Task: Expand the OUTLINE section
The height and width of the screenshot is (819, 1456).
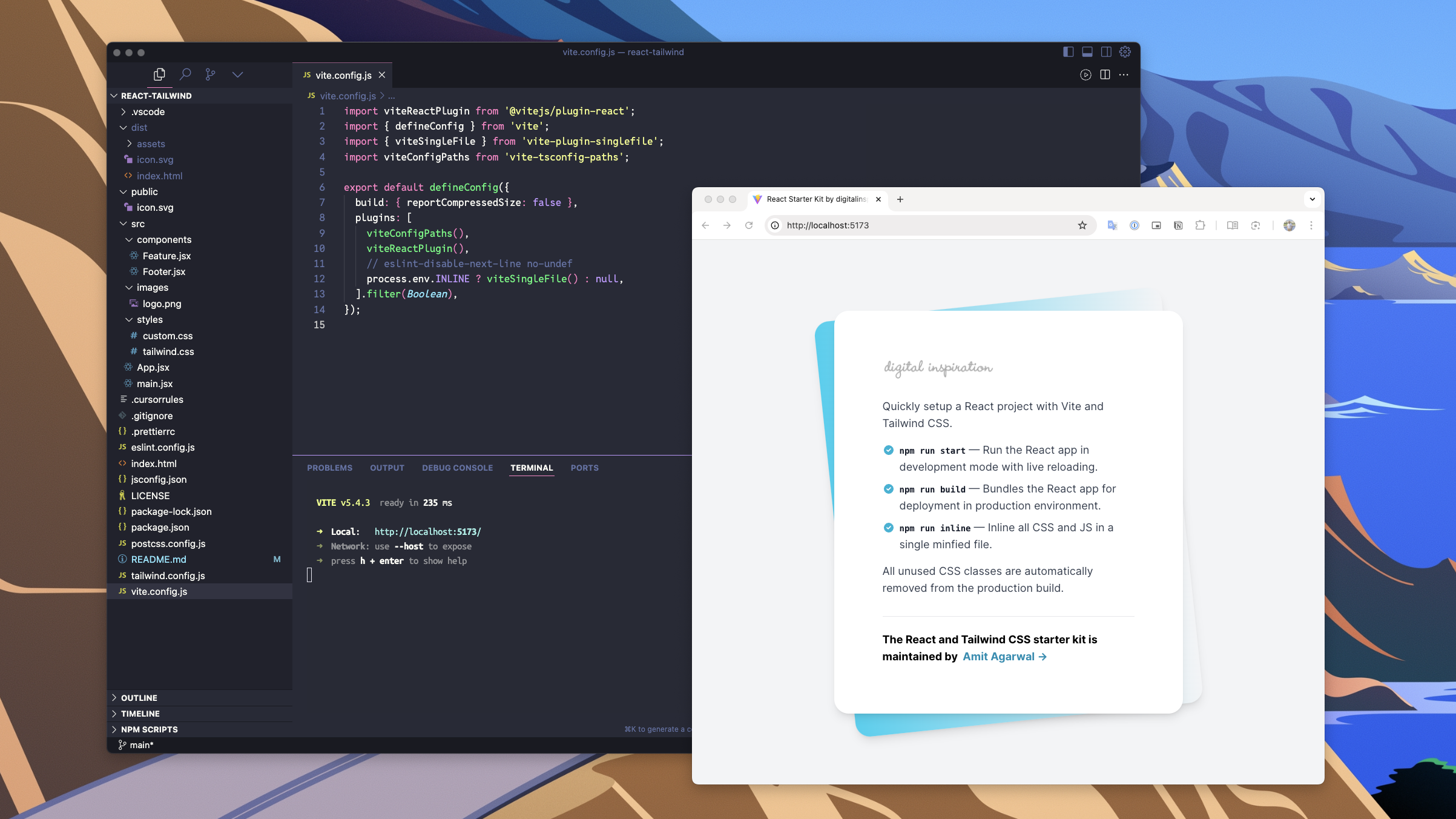Action: coord(139,698)
